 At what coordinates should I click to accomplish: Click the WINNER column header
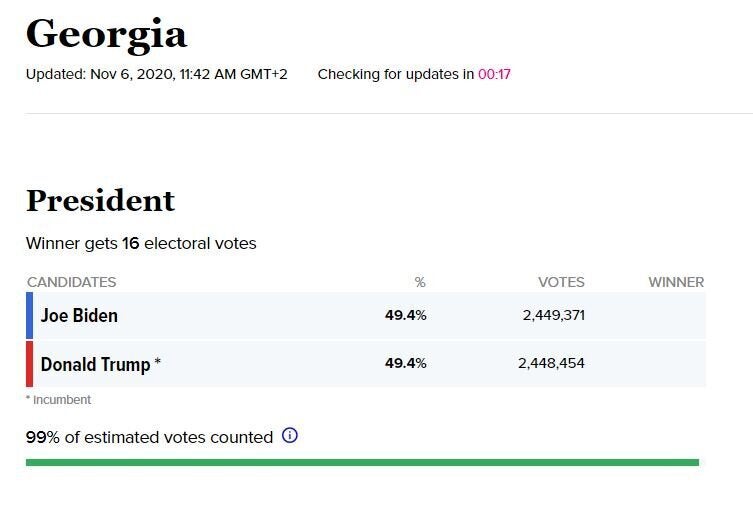coord(676,282)
